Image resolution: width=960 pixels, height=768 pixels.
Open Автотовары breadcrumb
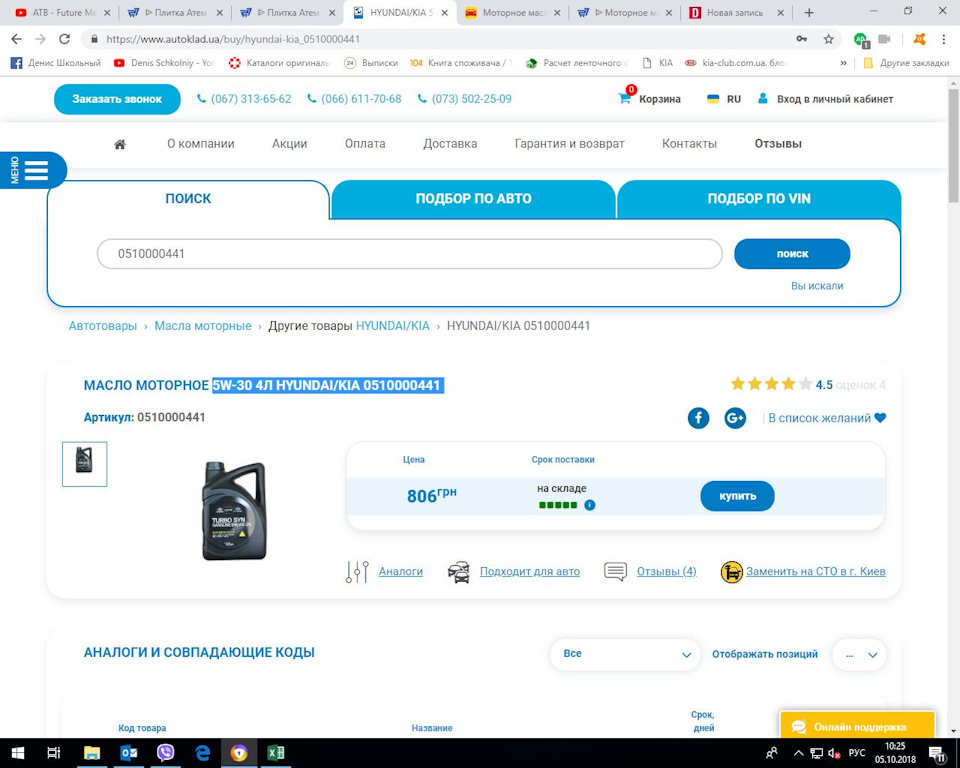(x=103, y=326)
